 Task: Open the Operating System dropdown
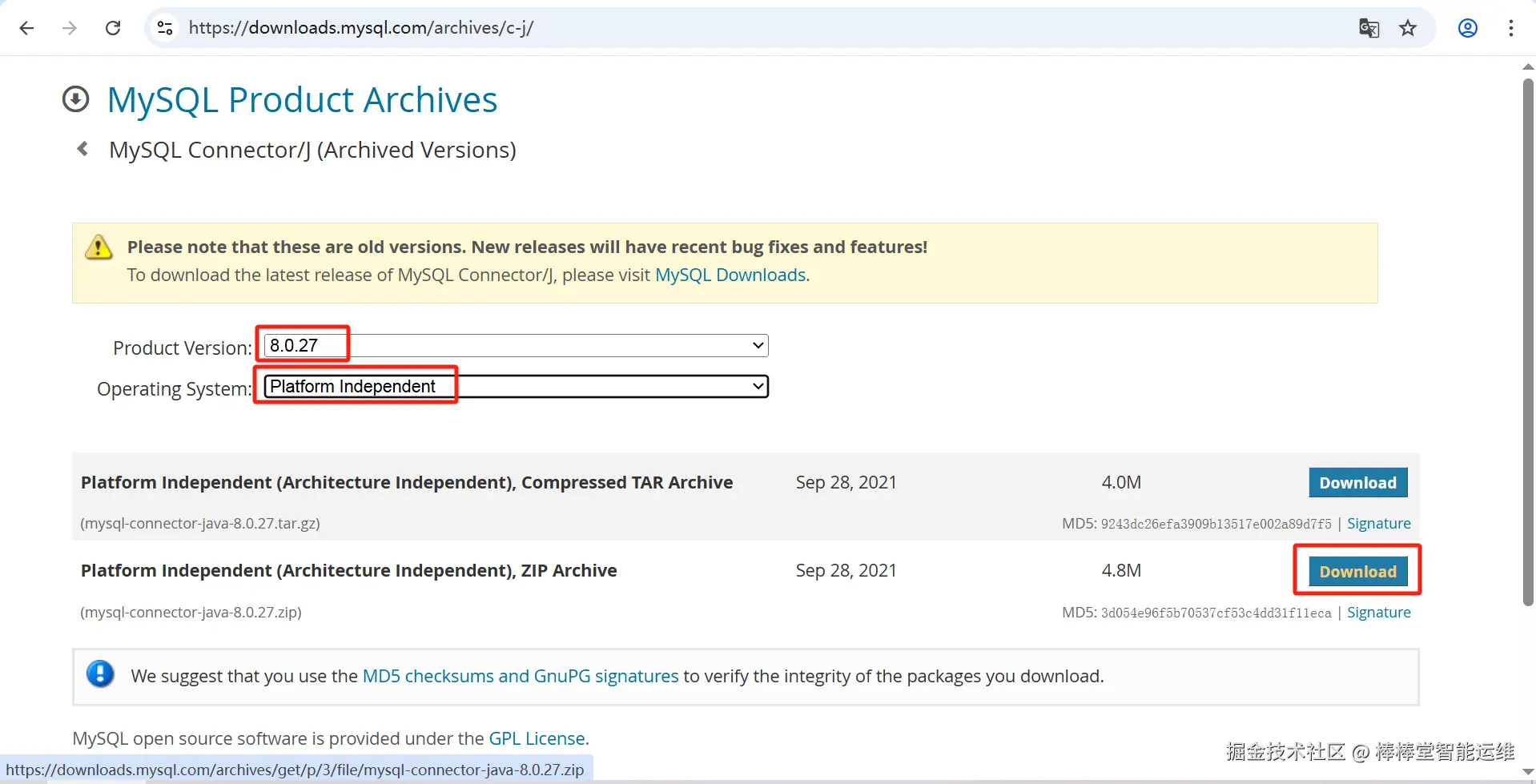point(516,387)
